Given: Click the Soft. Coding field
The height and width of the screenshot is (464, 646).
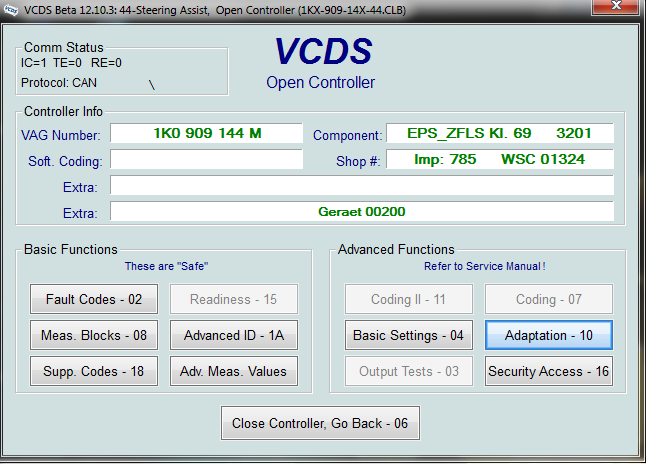Looking at the screenshot, I should pyautogui.click(x=206, y=160).
